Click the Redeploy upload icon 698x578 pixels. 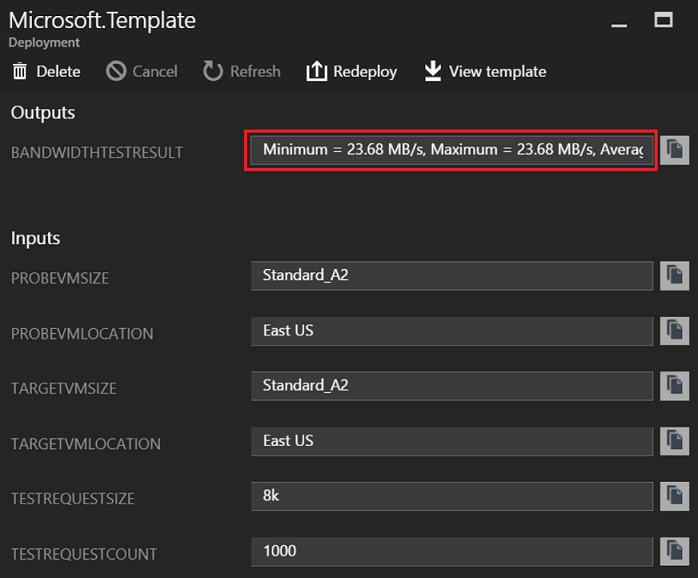tap(317, 71)
